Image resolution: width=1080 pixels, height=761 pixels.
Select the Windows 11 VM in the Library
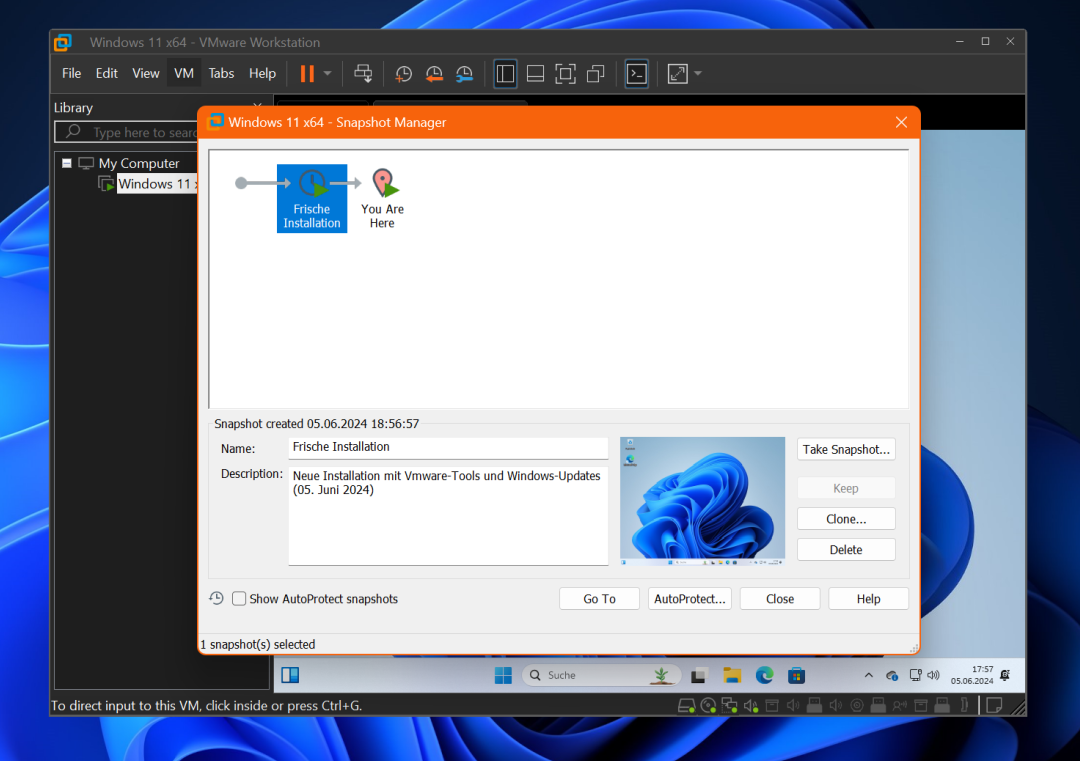click(157, 184)
